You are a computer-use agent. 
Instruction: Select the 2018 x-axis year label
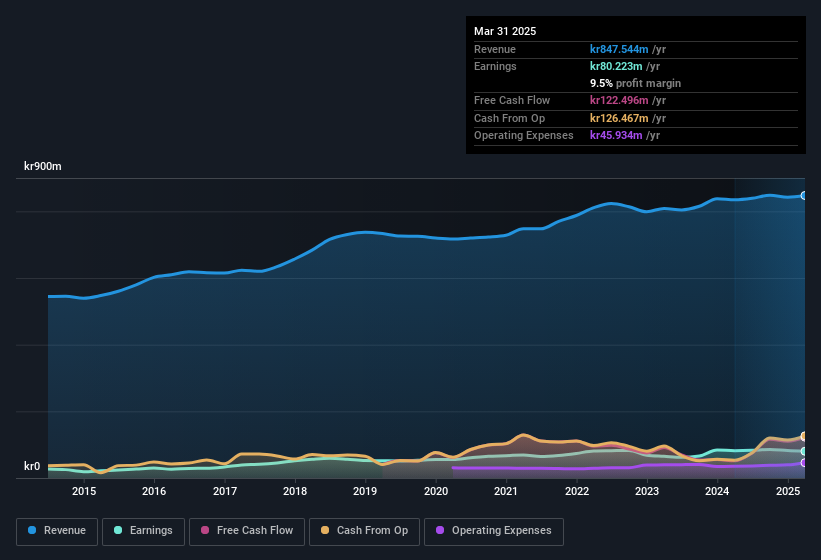(295, 491)
